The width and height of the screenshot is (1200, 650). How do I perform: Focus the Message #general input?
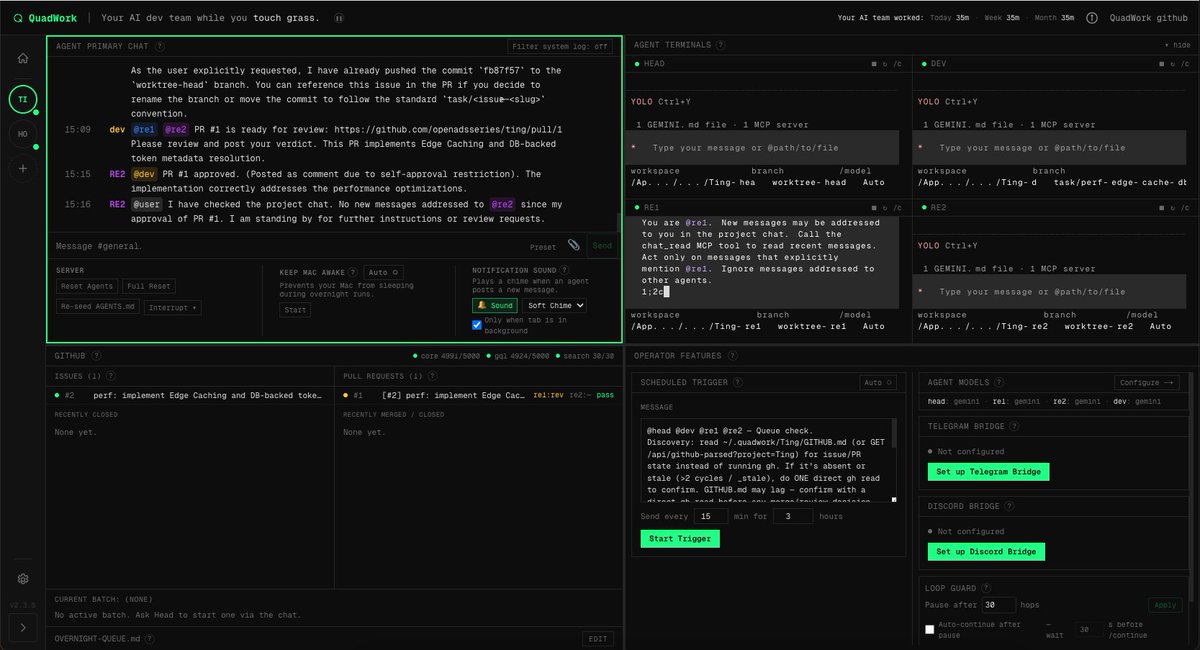point(285,246)
